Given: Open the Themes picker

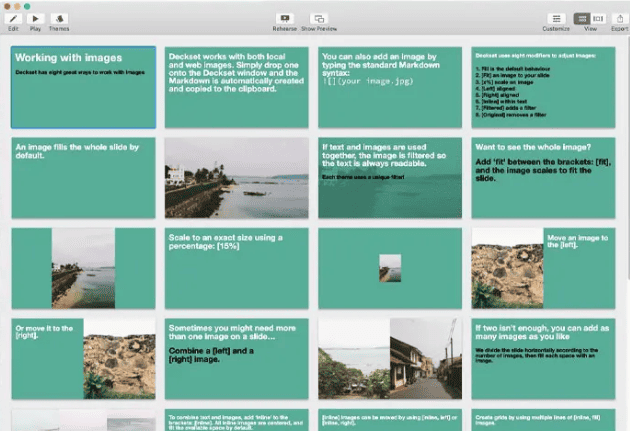Looking at the screenshot, I should tap(59, 18).
